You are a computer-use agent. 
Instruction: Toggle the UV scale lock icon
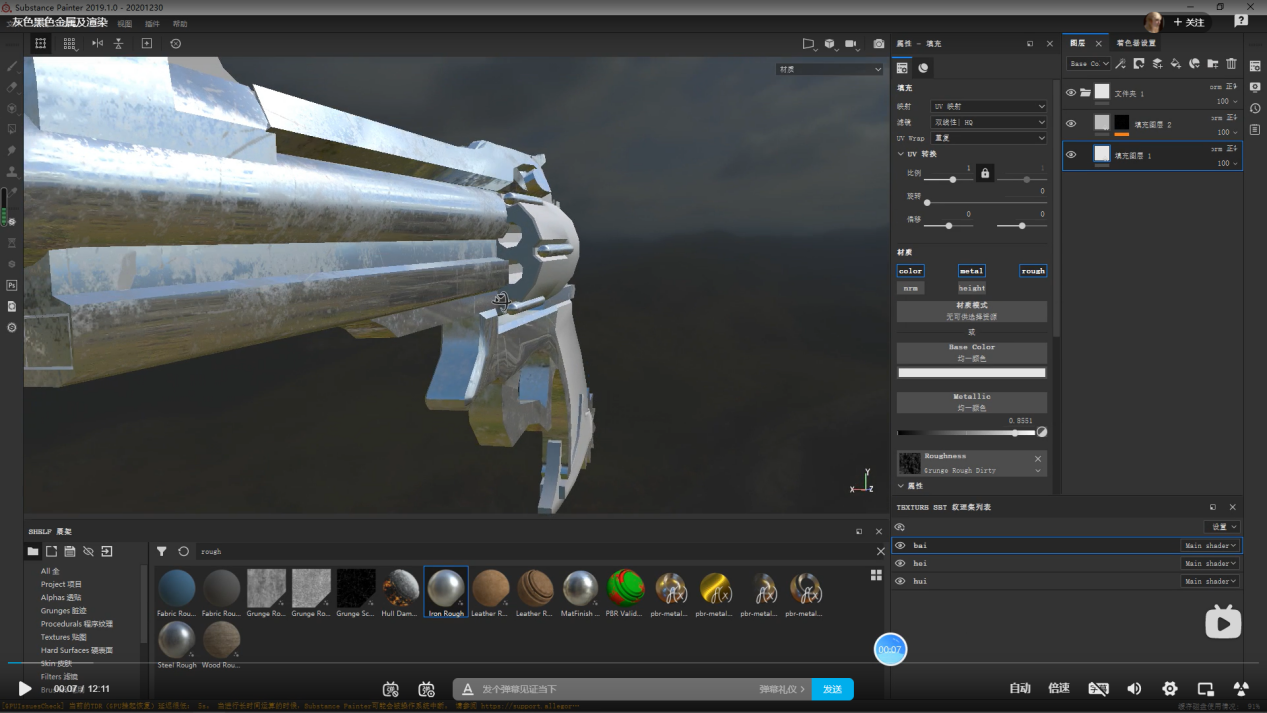[x=985, y=173]
